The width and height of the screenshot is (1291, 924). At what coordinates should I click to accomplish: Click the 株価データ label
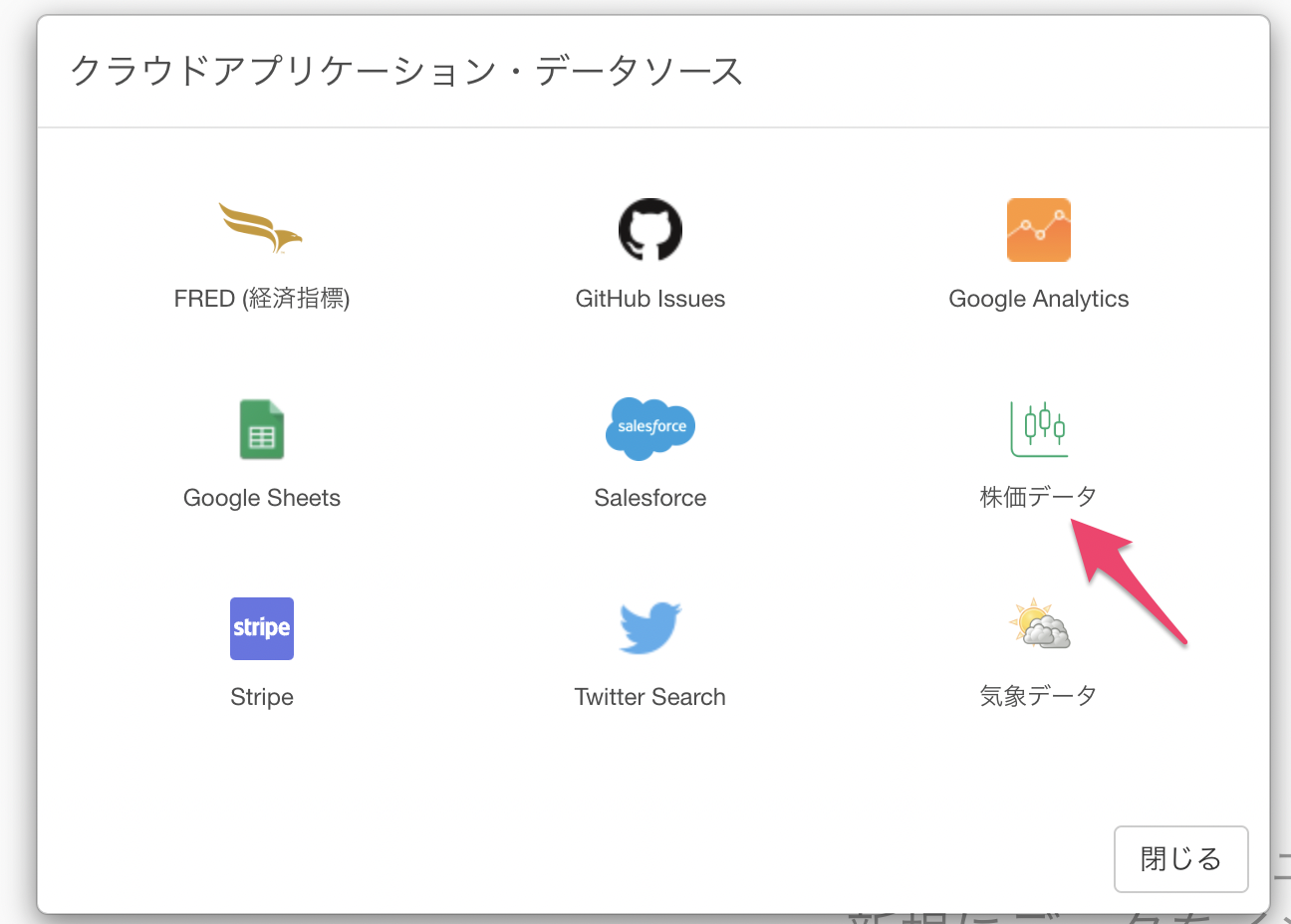point(1039,497)
